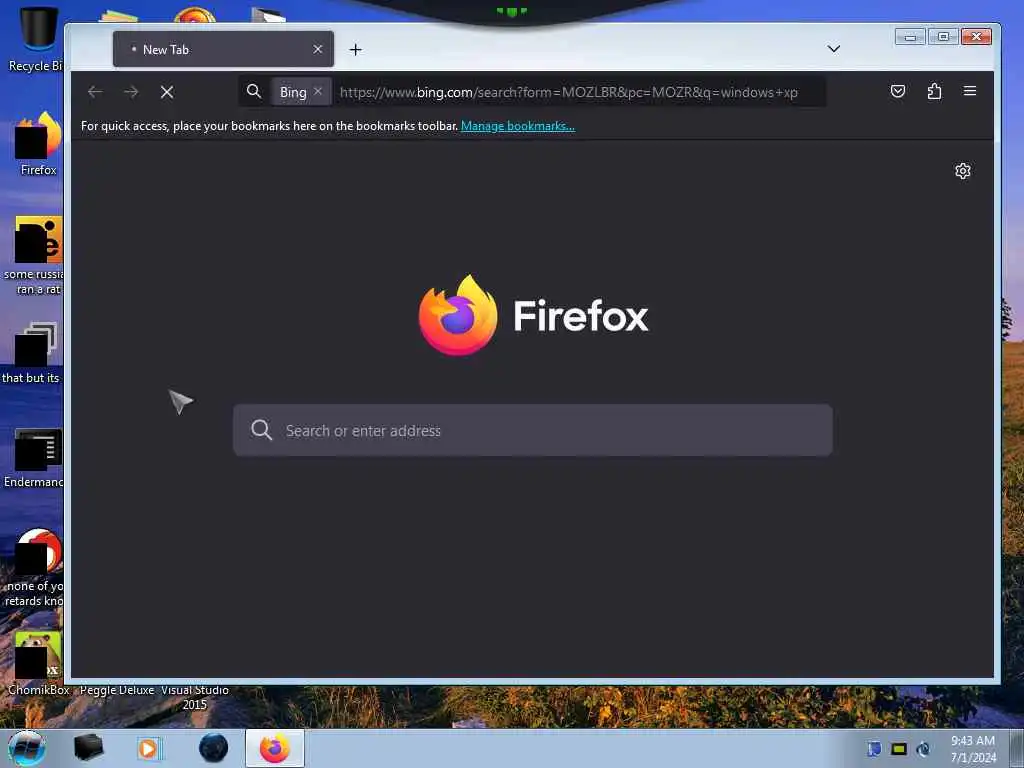Open the Manage bookmarks link
The width and height of the screenshot is (1024, 768).
[518, 126]
